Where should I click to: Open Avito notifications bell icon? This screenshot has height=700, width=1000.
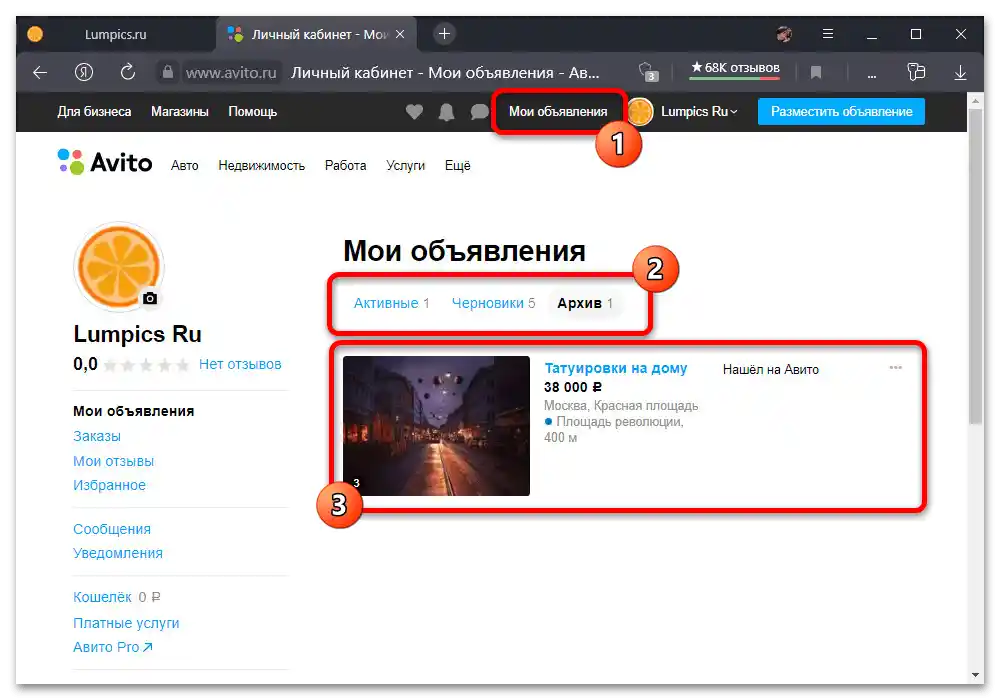pyautogui.click(x=446, y=112)
